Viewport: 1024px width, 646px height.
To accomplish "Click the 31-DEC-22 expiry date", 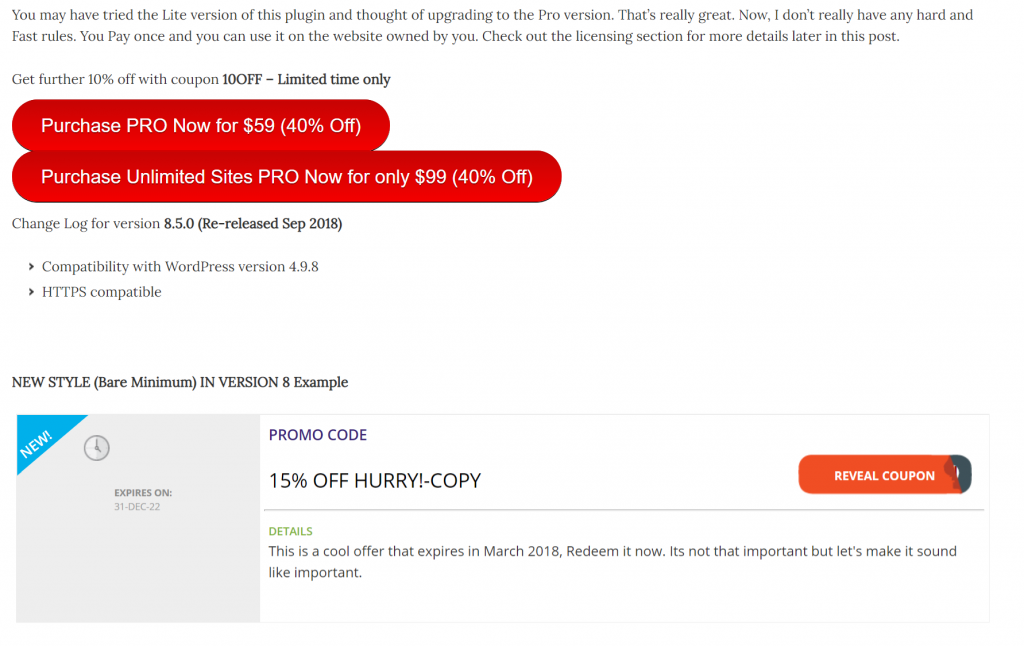I will click(x=137, y=507).
